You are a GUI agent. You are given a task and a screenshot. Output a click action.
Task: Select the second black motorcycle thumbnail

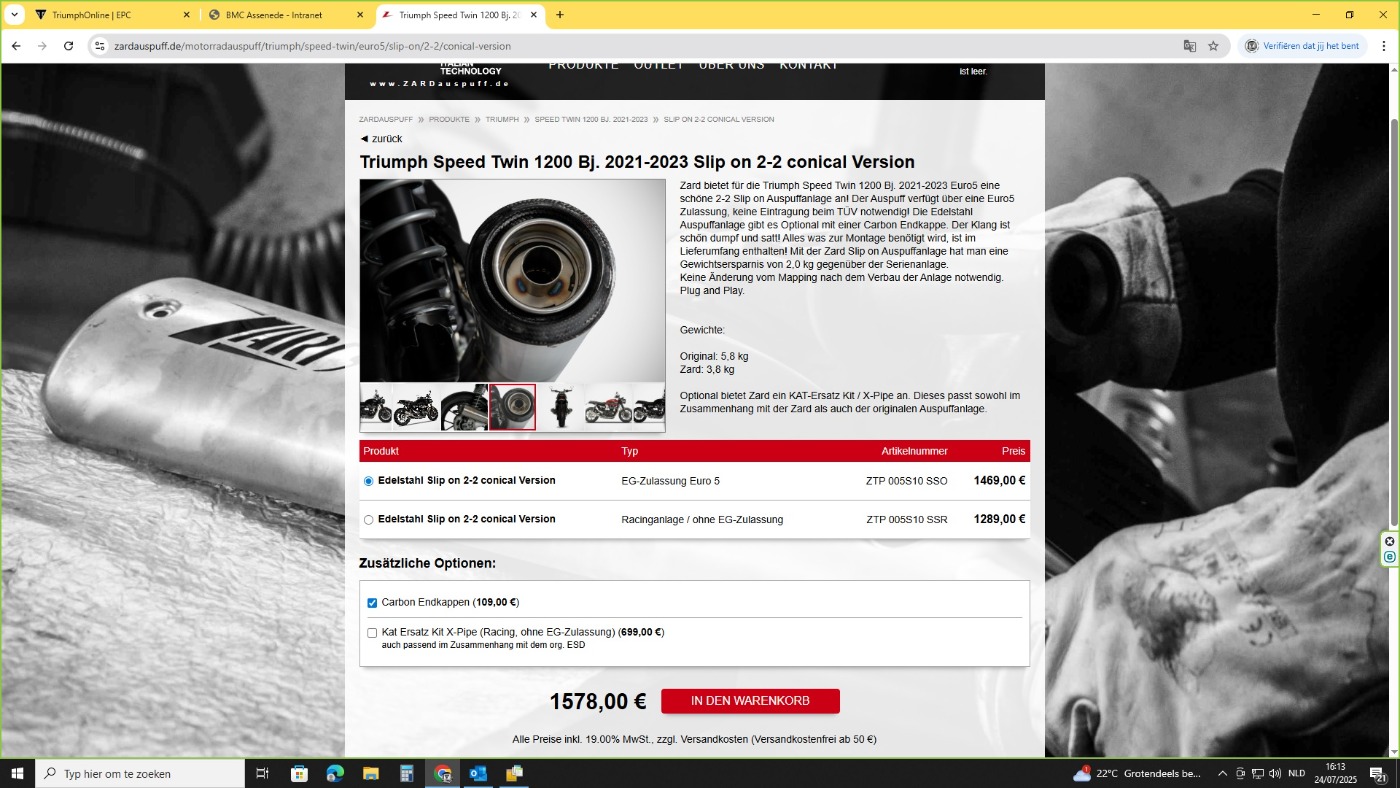coord(416,407)
